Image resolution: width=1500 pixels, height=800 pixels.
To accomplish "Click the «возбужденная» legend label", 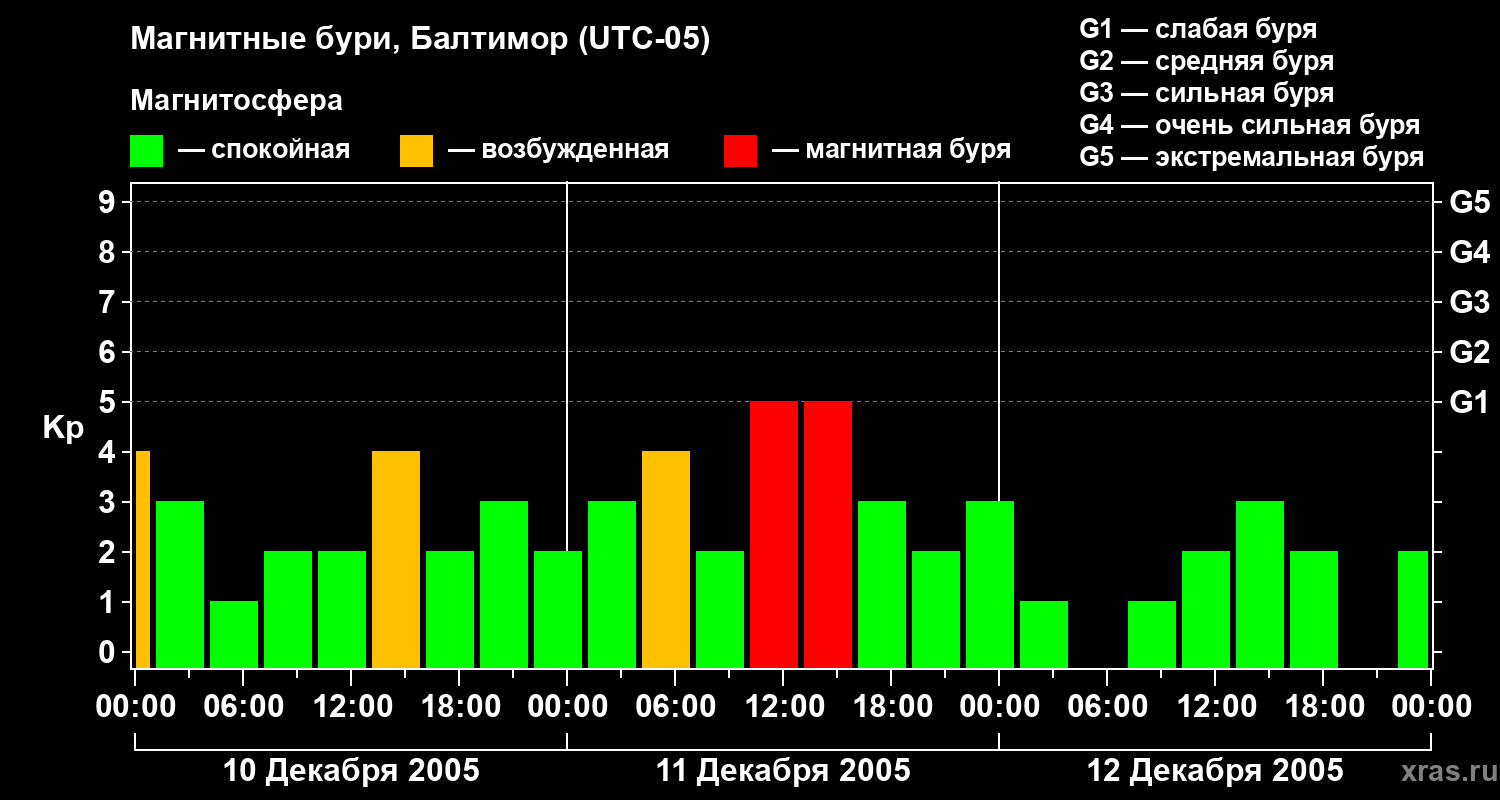I will click(575, 150).
